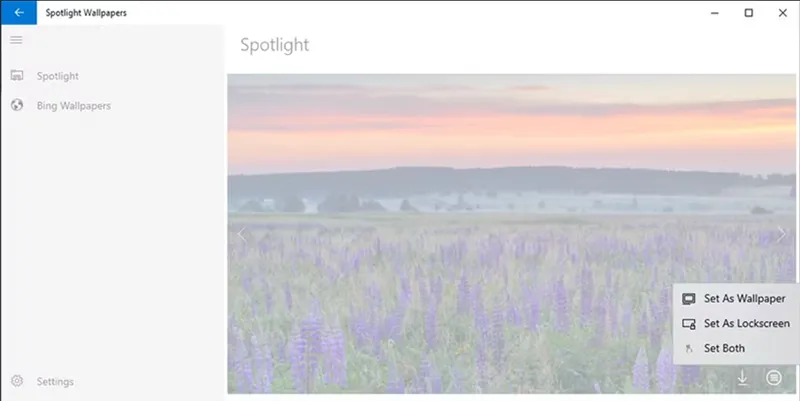Go to next image with right chevron
This screenshot has width=800, height=401.
tap(781, 234)
